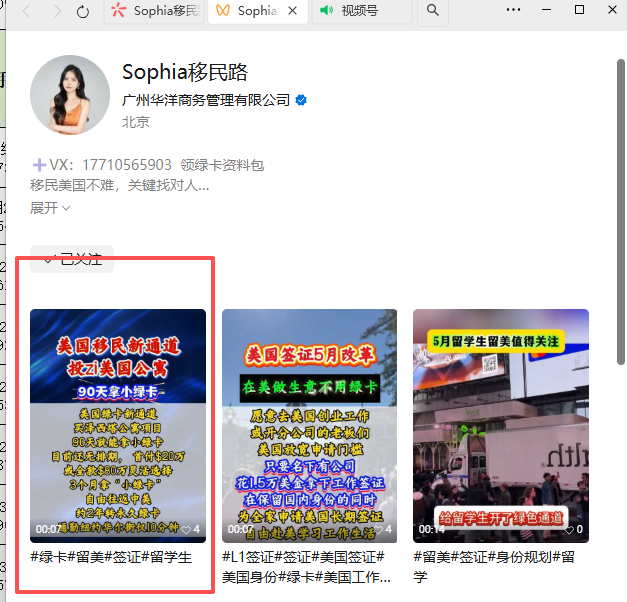Play the 5月留学生留美值得关注 video
This screenshot has height=602, width=627.
[501, 426]
